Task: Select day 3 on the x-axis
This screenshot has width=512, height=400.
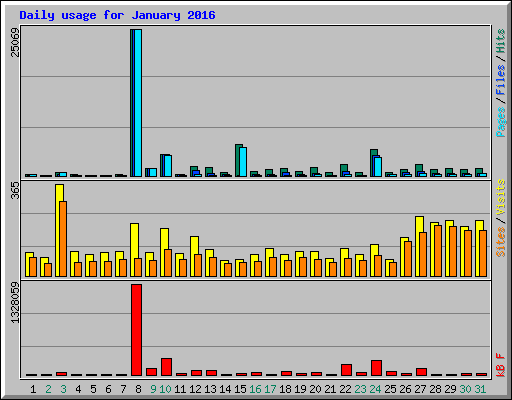Action: click(x=63, y=389)
